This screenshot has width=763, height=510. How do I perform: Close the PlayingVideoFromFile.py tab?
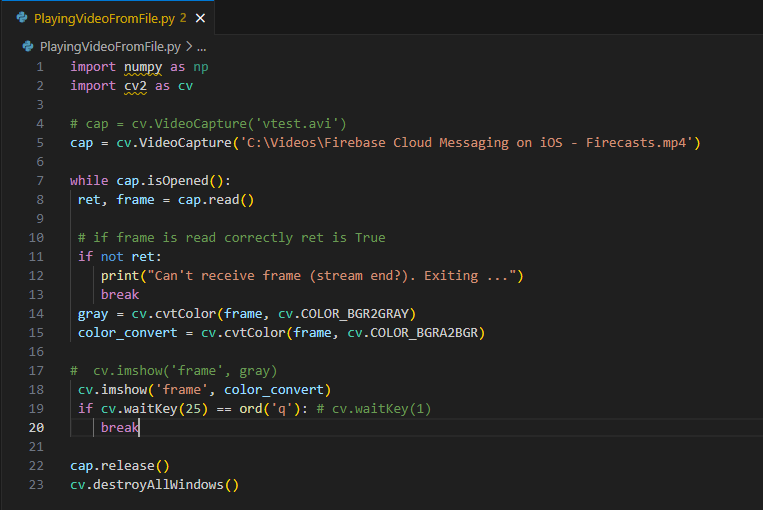click(x=200, y=18)
